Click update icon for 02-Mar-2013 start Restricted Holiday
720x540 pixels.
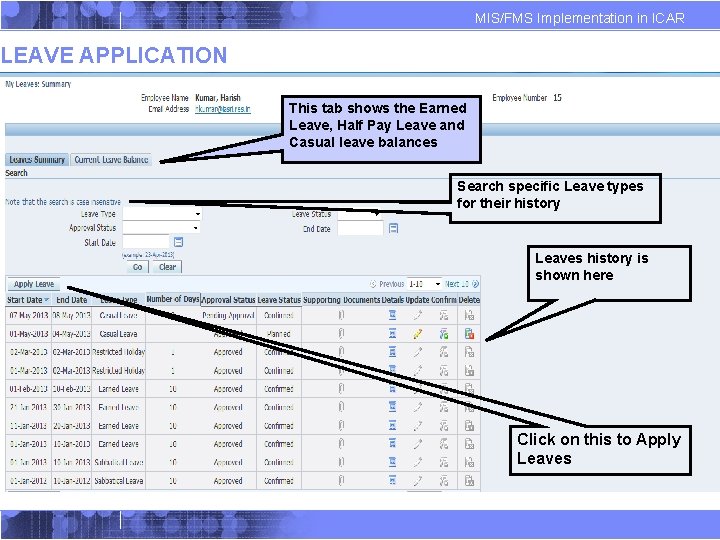click(417, 352)
